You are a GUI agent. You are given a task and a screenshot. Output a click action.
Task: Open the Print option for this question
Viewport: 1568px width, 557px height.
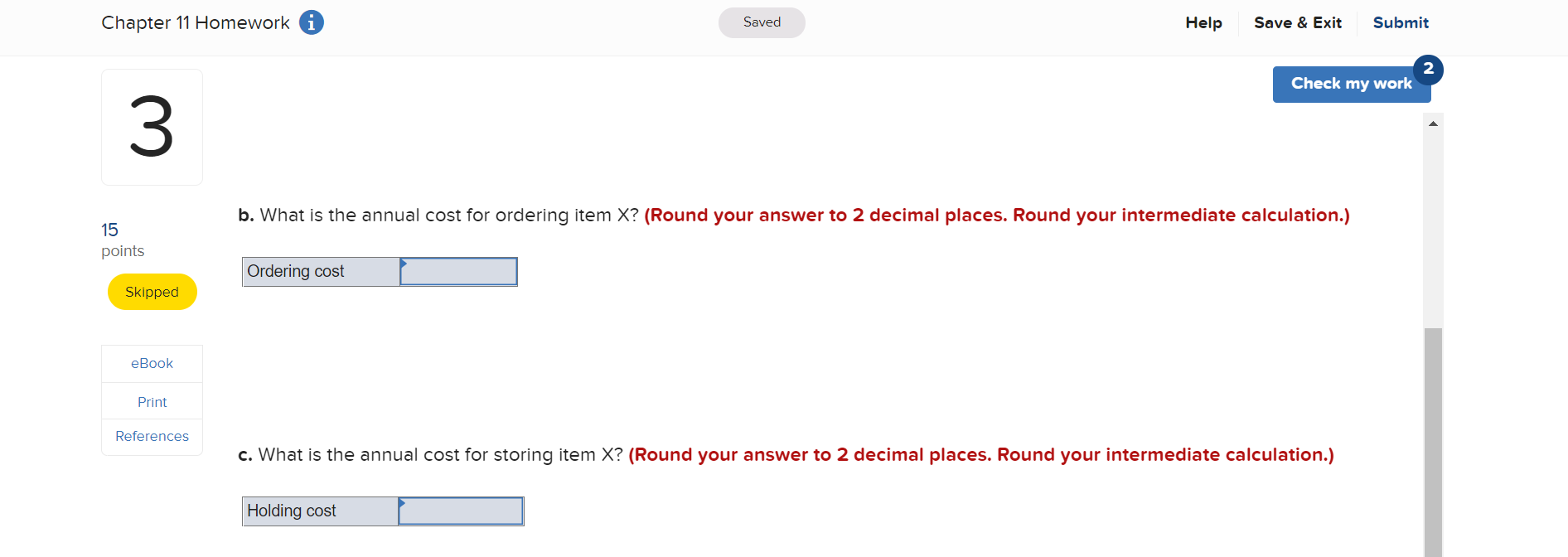152,401
